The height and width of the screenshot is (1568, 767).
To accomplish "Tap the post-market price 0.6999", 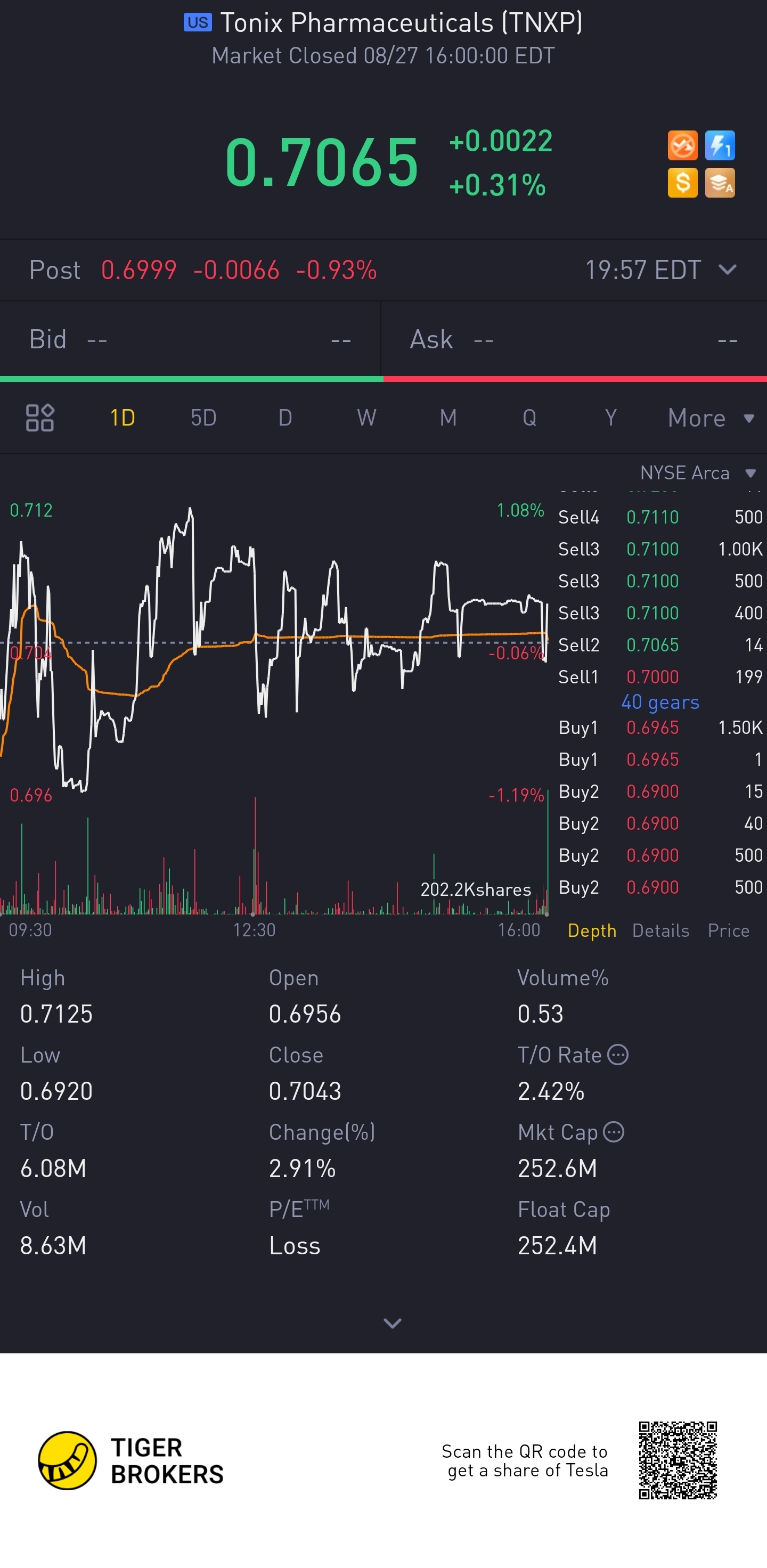I will (x=139, y=270).
